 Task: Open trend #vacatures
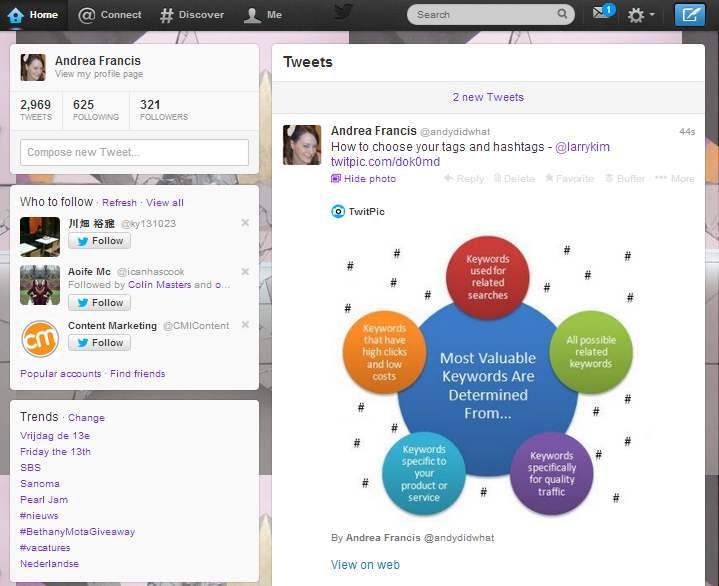pos(45,548)
